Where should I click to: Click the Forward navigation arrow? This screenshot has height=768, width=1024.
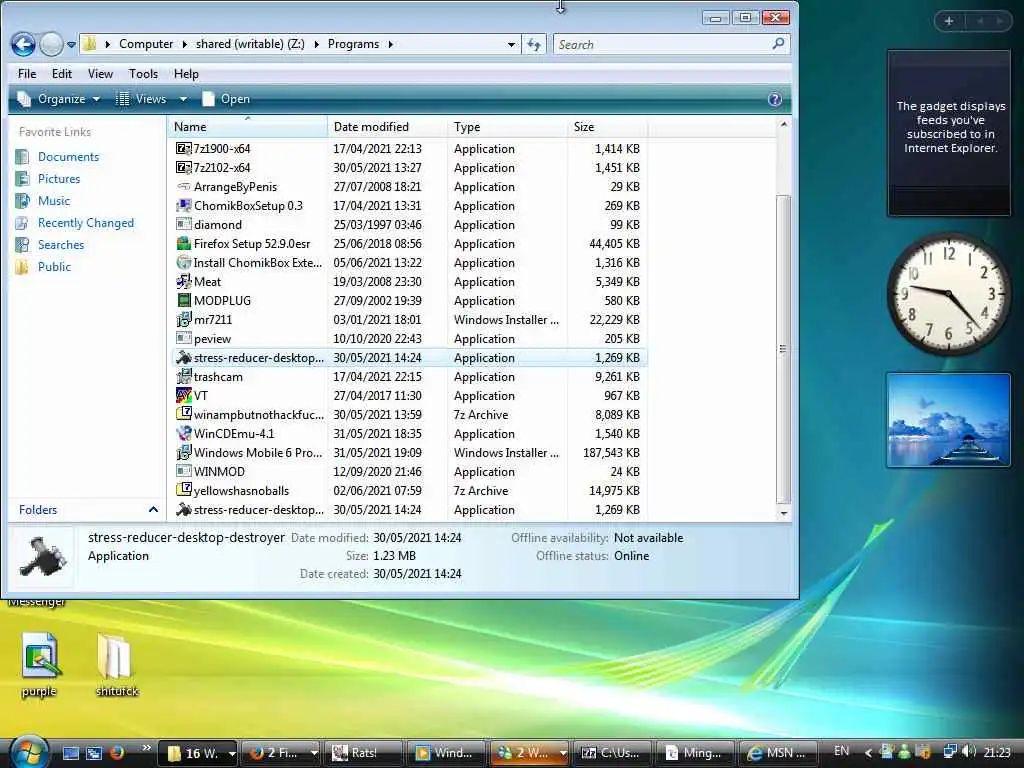51,44
